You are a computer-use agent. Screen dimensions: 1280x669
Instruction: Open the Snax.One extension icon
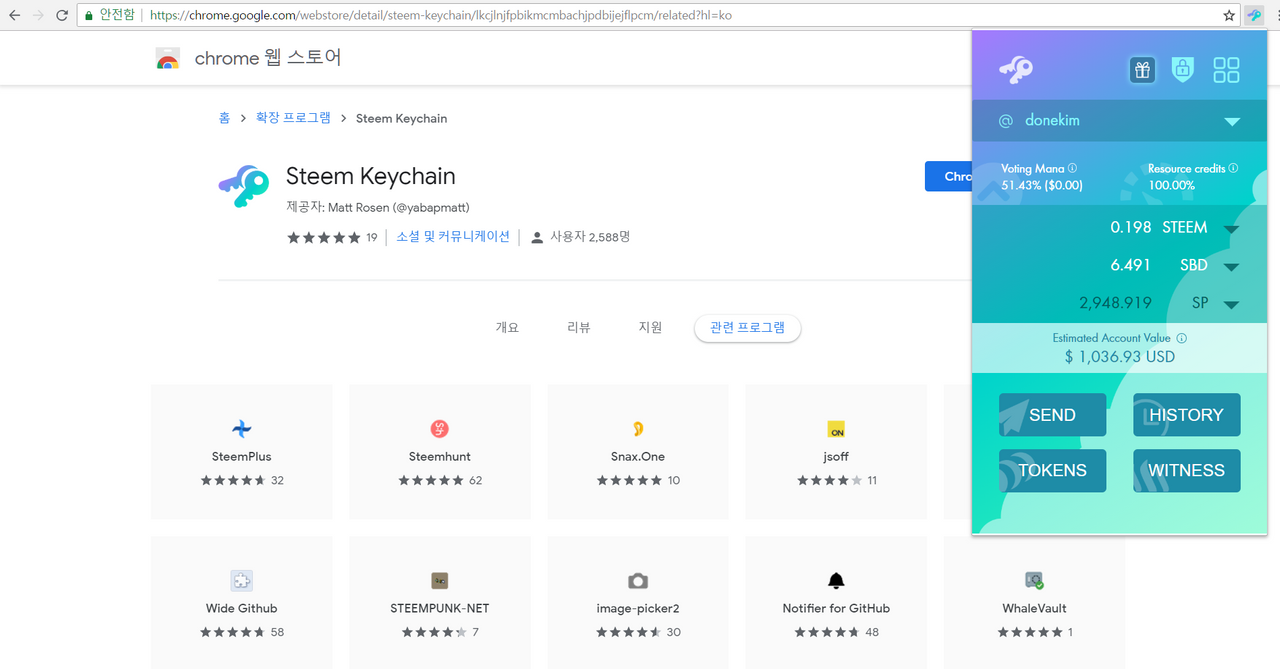pos(638,429)
